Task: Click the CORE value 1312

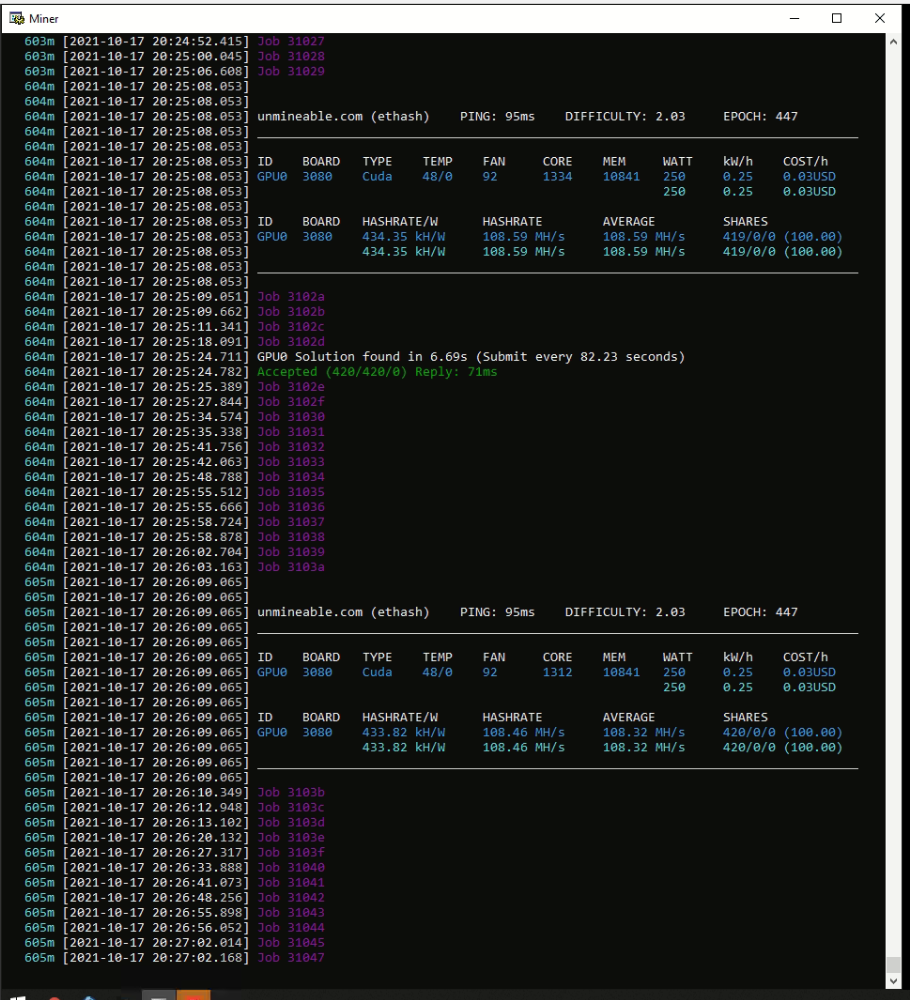Action: [557, 672]
